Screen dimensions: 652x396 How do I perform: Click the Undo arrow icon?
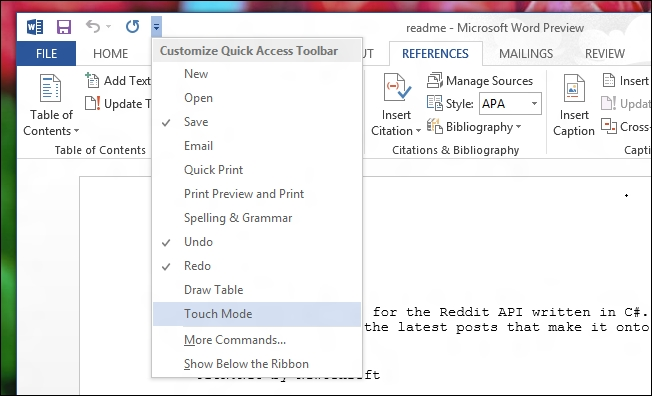(x=93, y=27)
